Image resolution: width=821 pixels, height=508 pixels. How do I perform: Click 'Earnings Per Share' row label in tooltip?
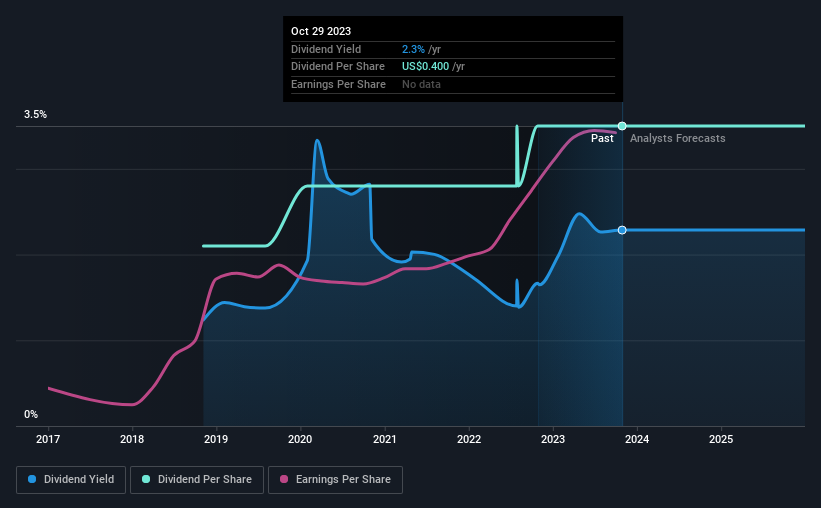pyautogui.click(x=338, y=84)
